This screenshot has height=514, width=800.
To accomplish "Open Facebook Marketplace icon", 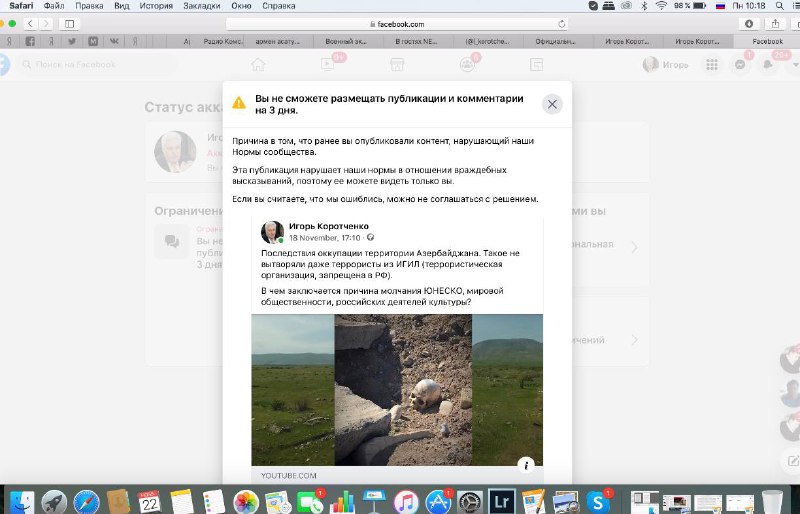I will [397, 64].
